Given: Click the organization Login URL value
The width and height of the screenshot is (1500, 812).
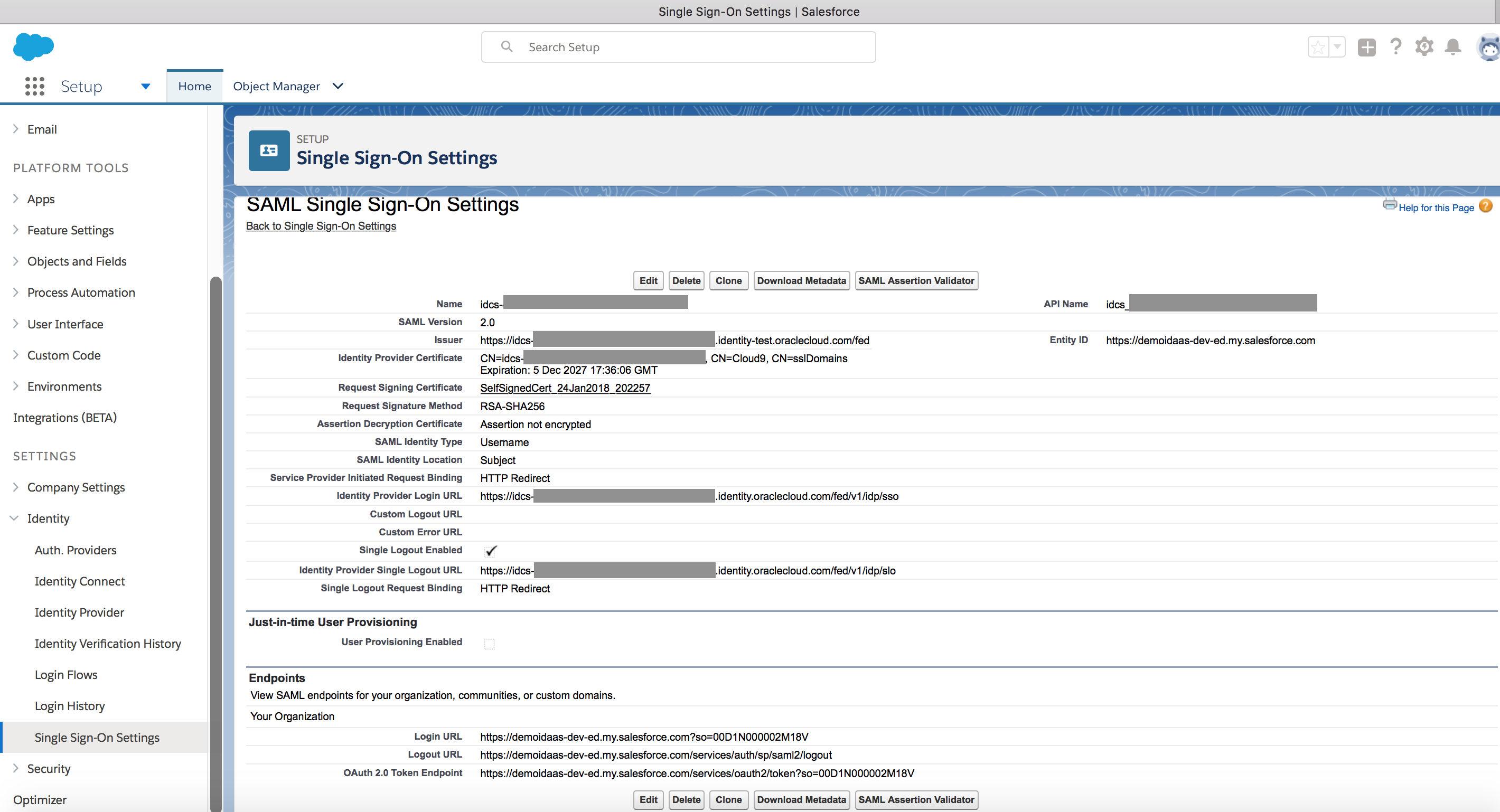Looking at the screenshot, I should (644, 737).
